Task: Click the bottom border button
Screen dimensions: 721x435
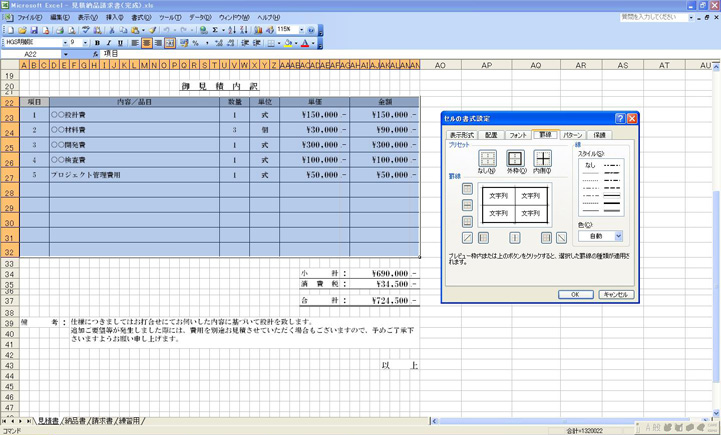Action: pyautogui.click(x=467, y=222)
